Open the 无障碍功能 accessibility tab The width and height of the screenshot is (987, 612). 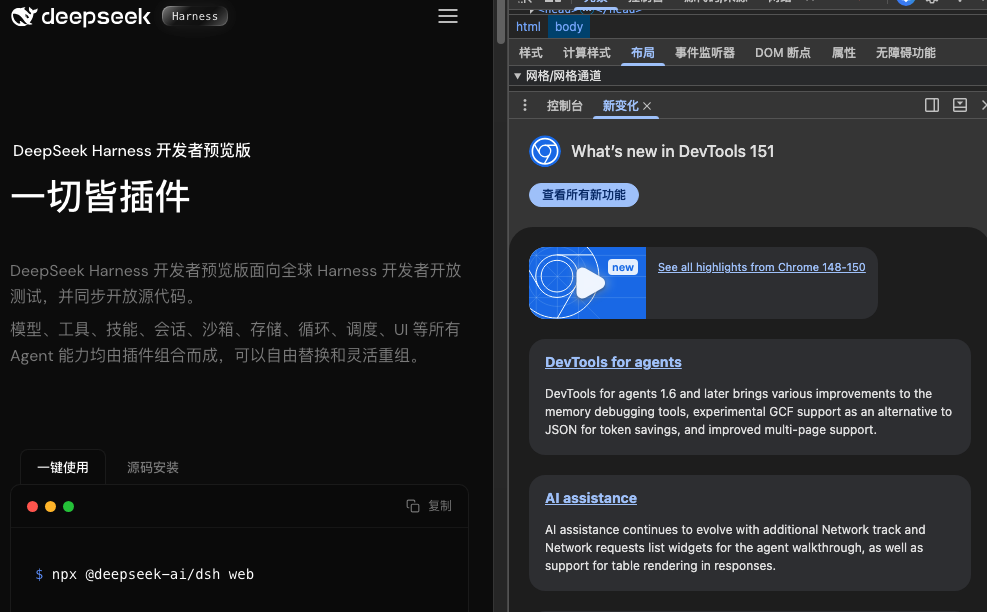[x=906, y=53]
